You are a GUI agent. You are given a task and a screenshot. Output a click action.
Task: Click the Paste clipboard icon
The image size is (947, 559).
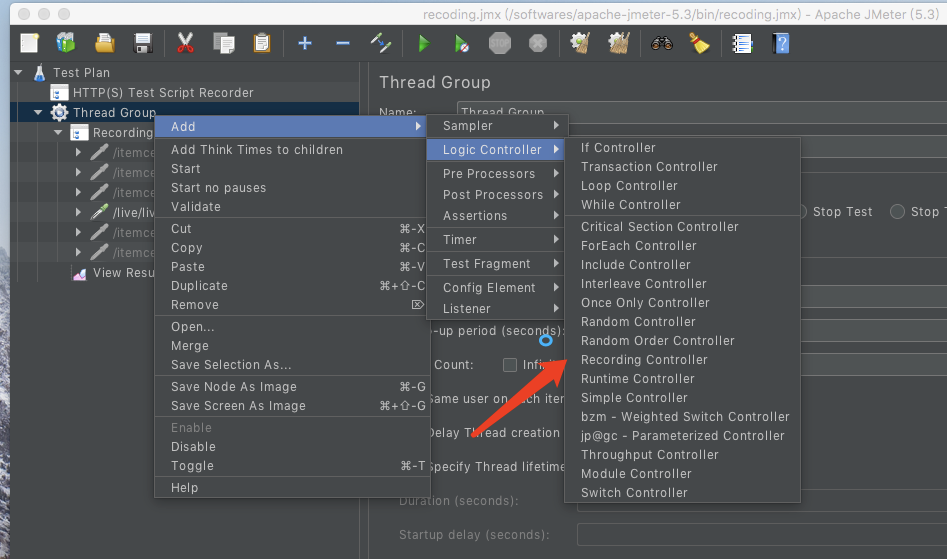click(262, 43)
